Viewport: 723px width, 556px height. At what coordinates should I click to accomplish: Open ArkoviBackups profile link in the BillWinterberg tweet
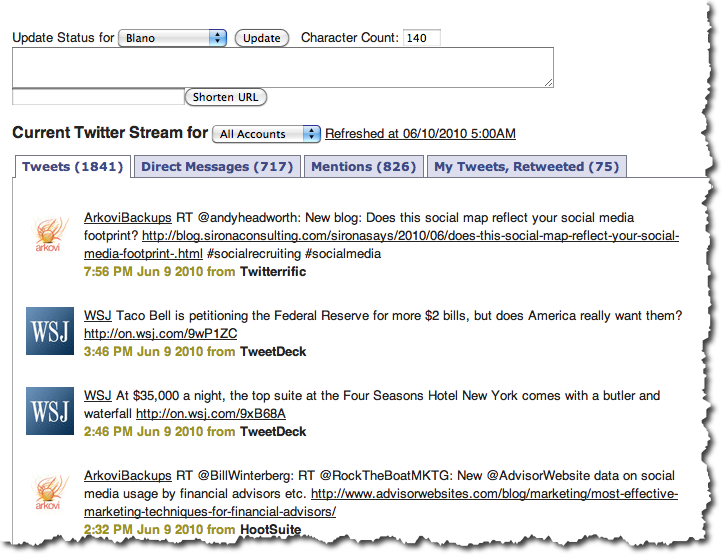pos(128,476)
